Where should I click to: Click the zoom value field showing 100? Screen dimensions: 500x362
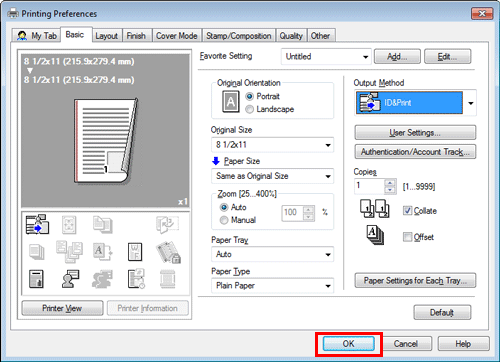pos(292,213)
